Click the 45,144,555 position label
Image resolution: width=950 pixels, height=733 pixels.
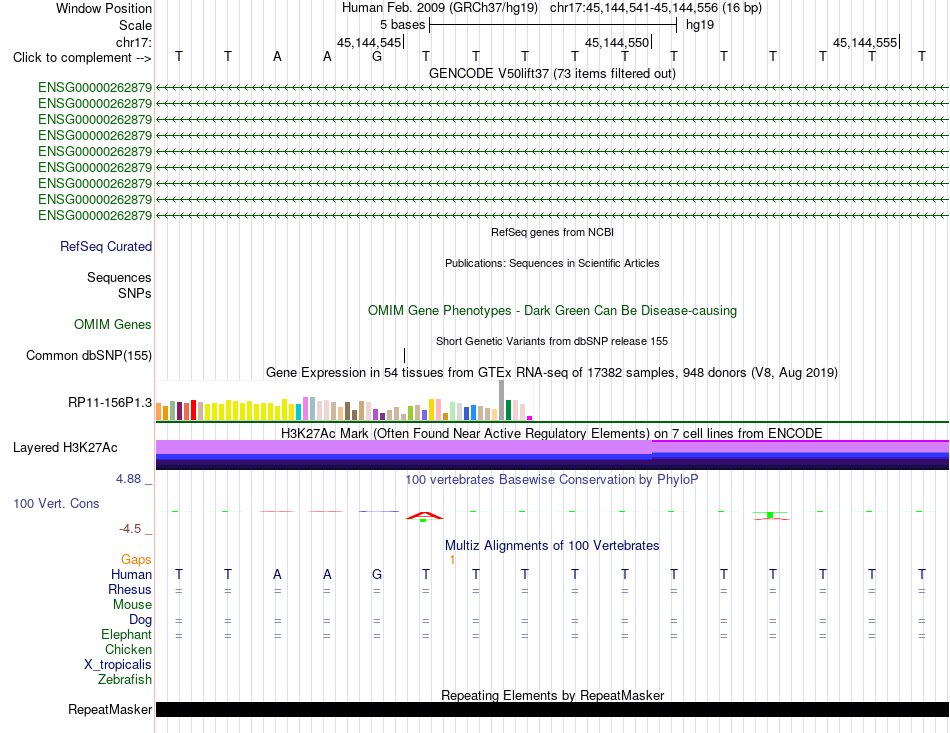tap(865, 42)
